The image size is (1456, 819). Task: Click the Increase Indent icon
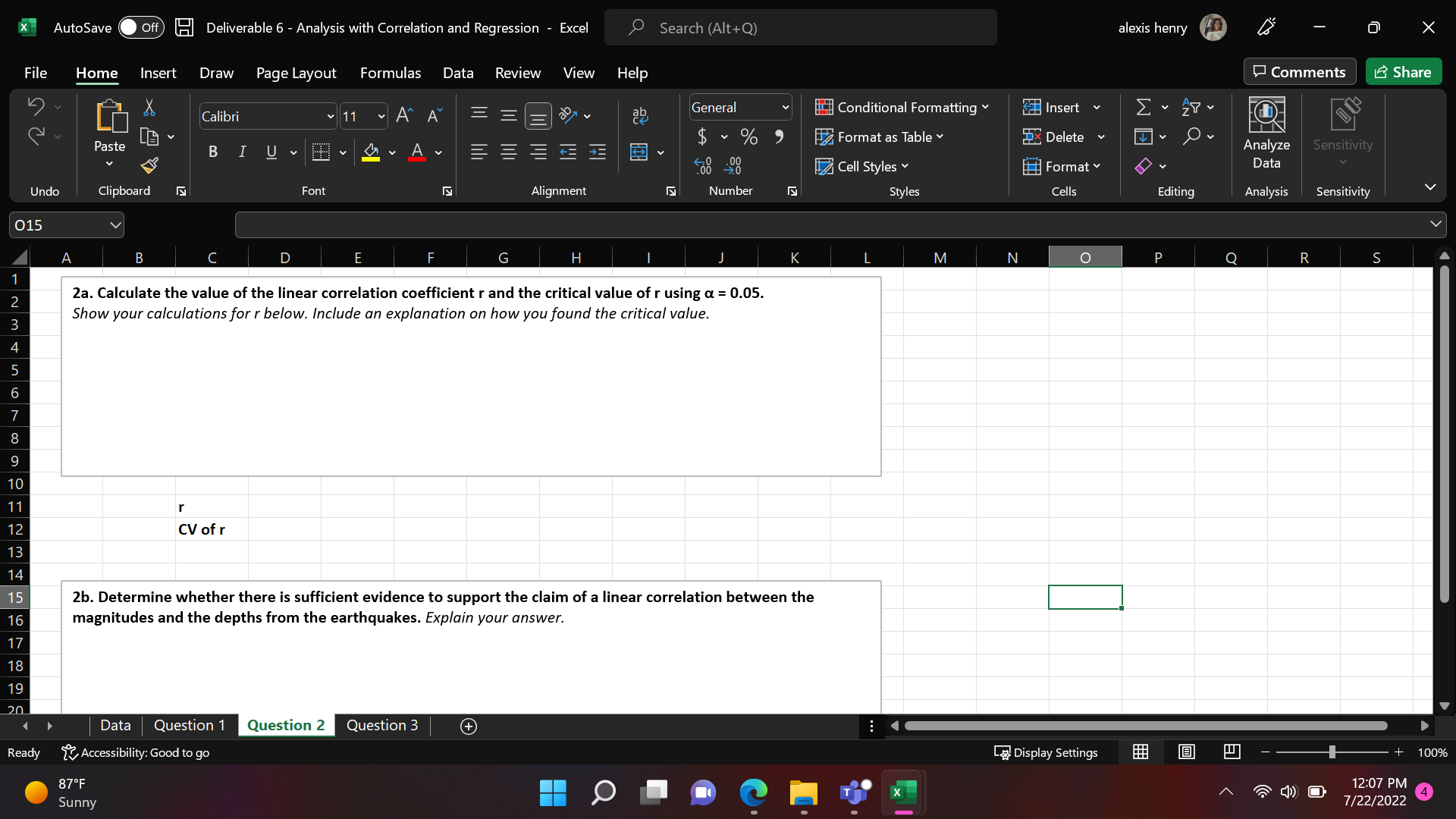click(598, 152)
